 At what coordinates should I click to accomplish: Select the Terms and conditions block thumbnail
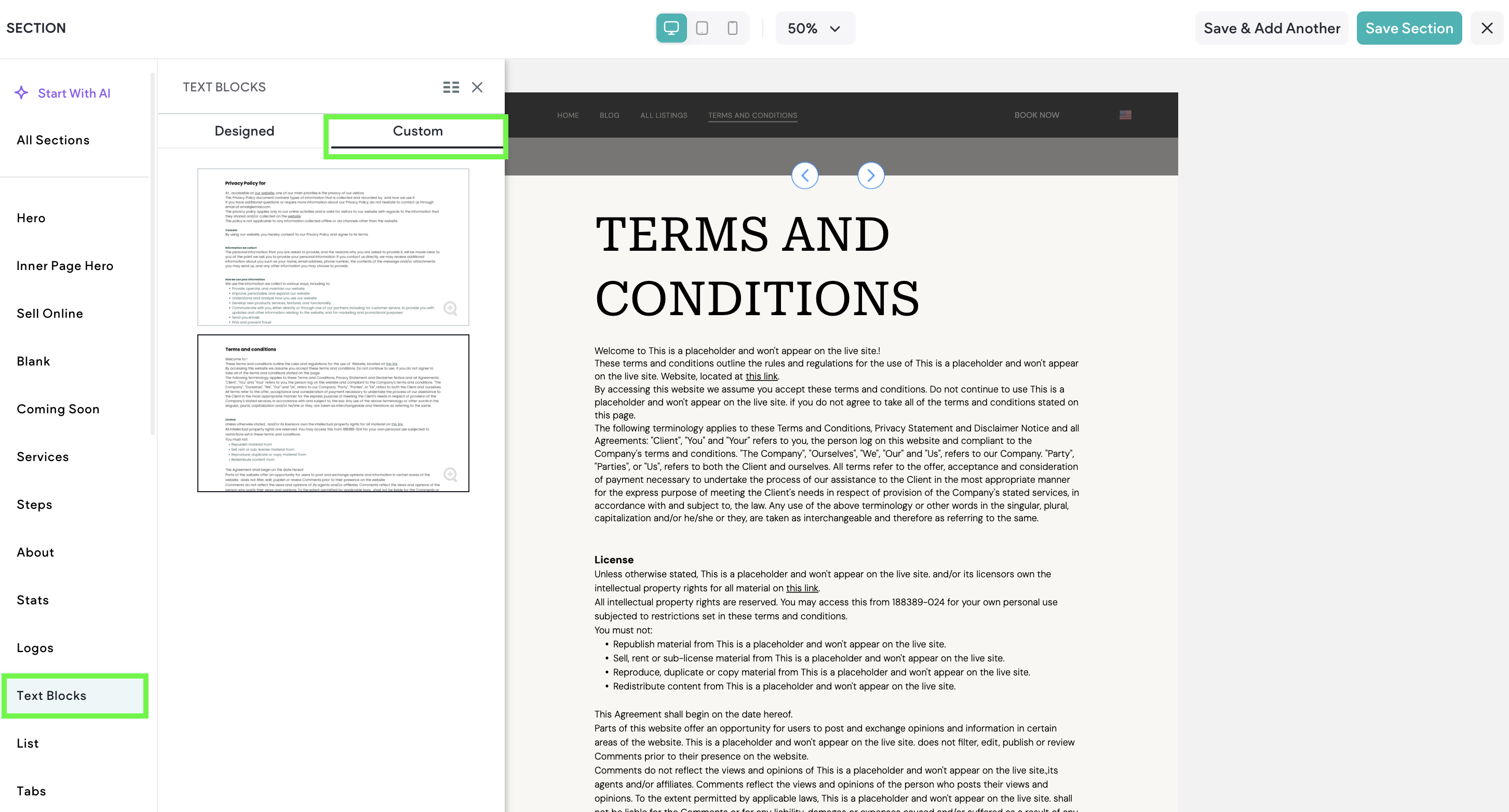click(333, 413)
